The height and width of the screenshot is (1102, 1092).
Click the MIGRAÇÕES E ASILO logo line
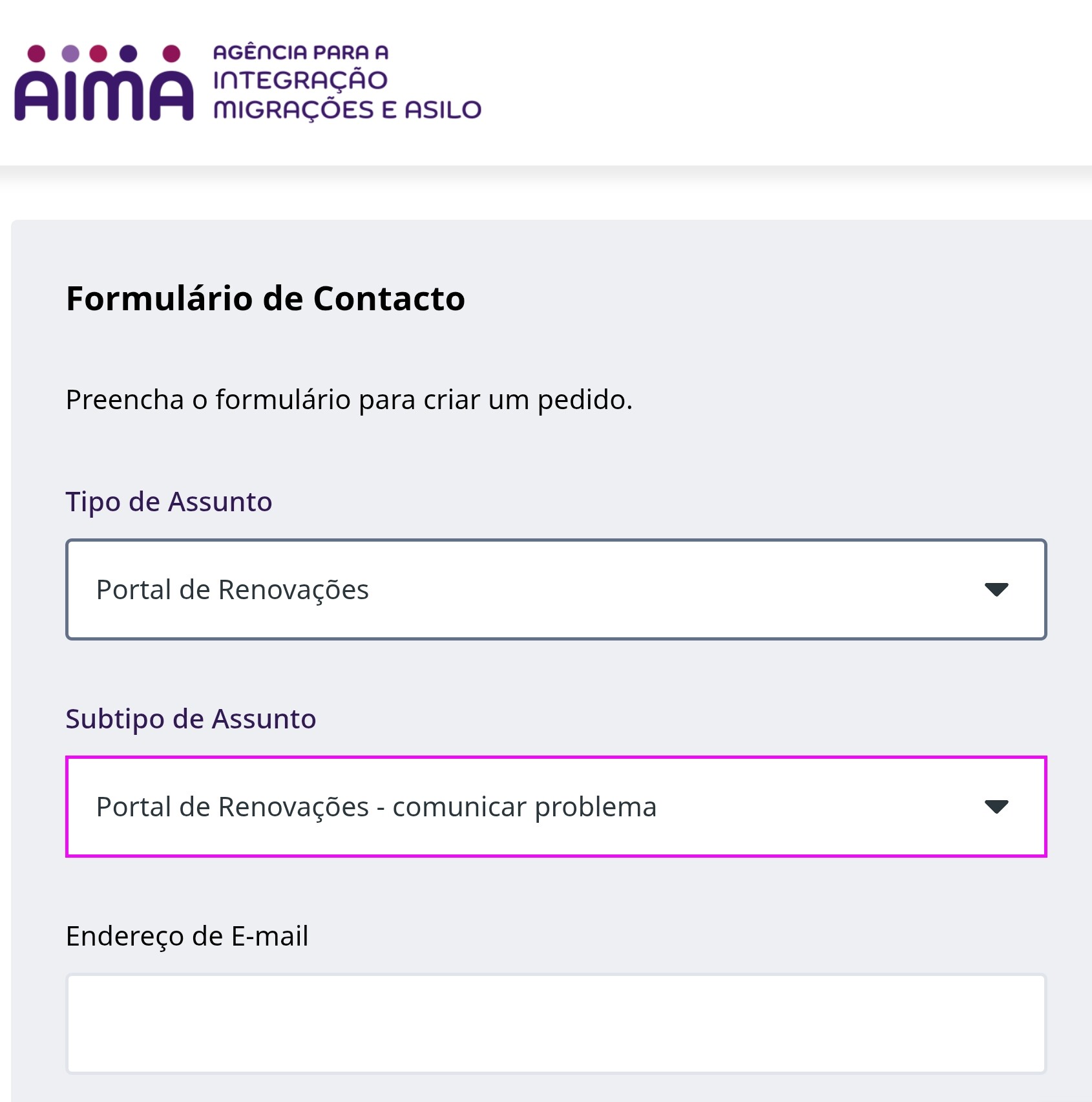click(x=347, y=110)
